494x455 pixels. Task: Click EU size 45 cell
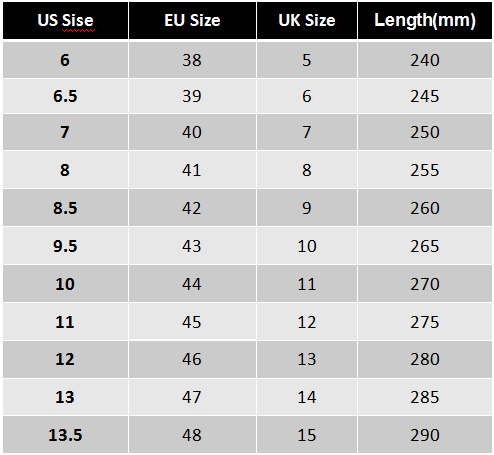192,322
